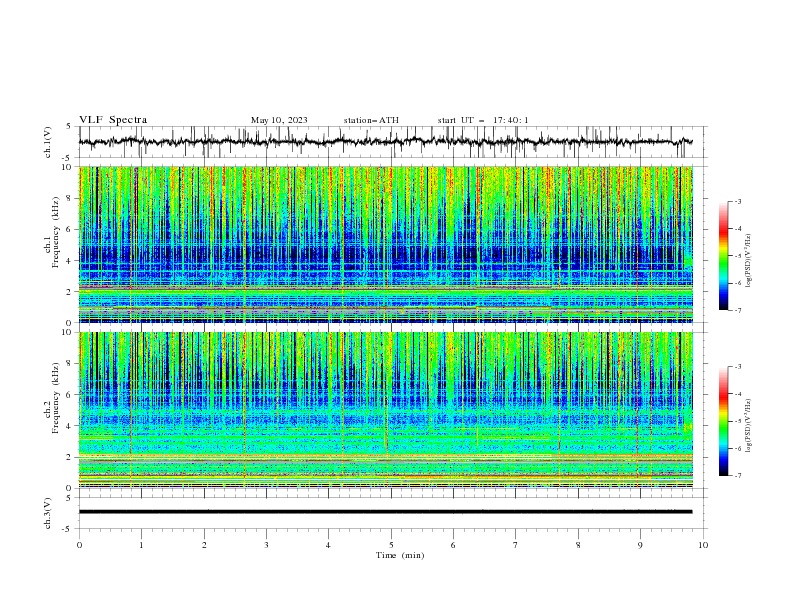Click the log(PSD) label beside ch.2 colorbar

[749, 425]
